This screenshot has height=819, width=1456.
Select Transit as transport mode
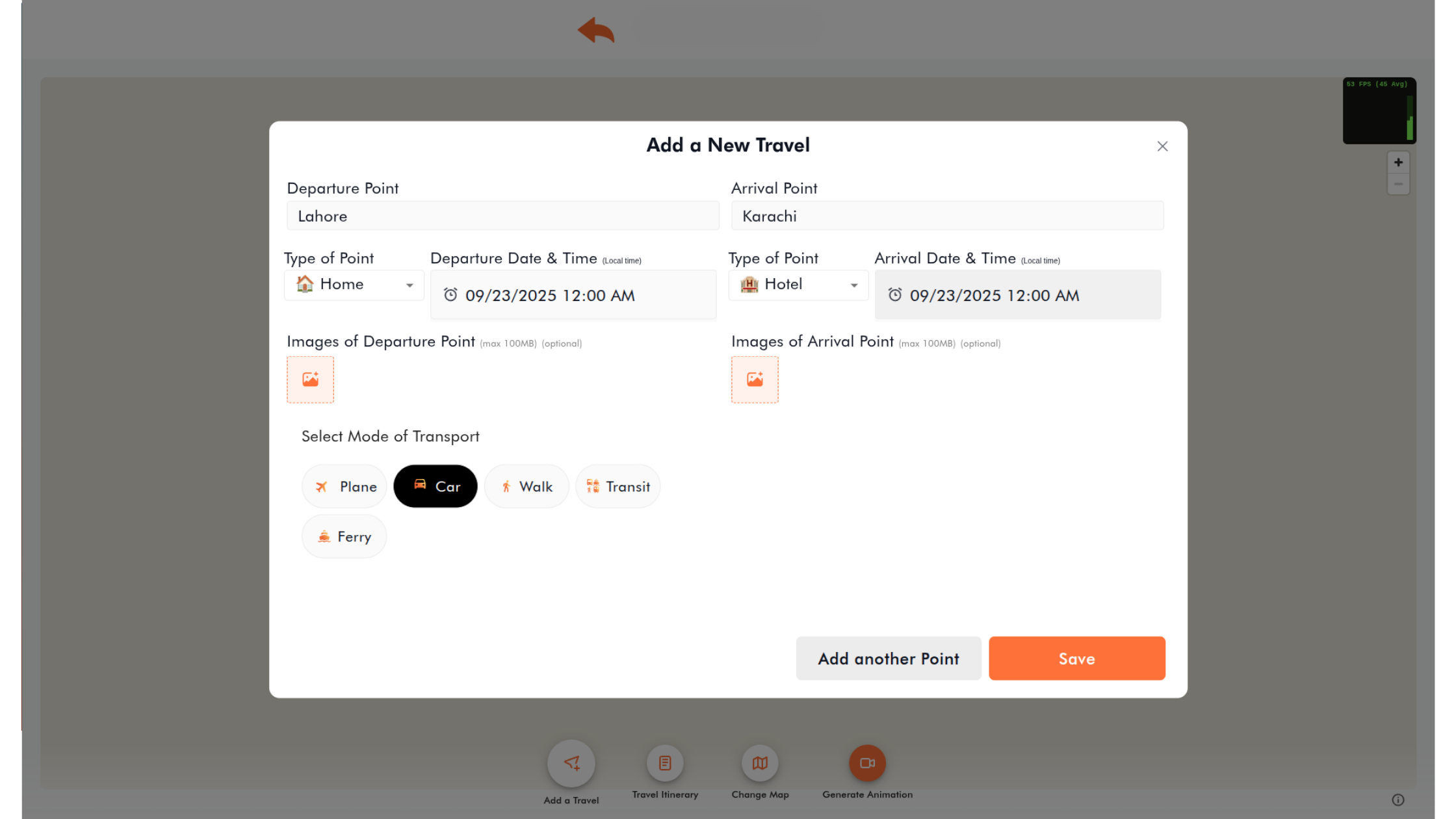pyautogui.click(x=618, y=486)
